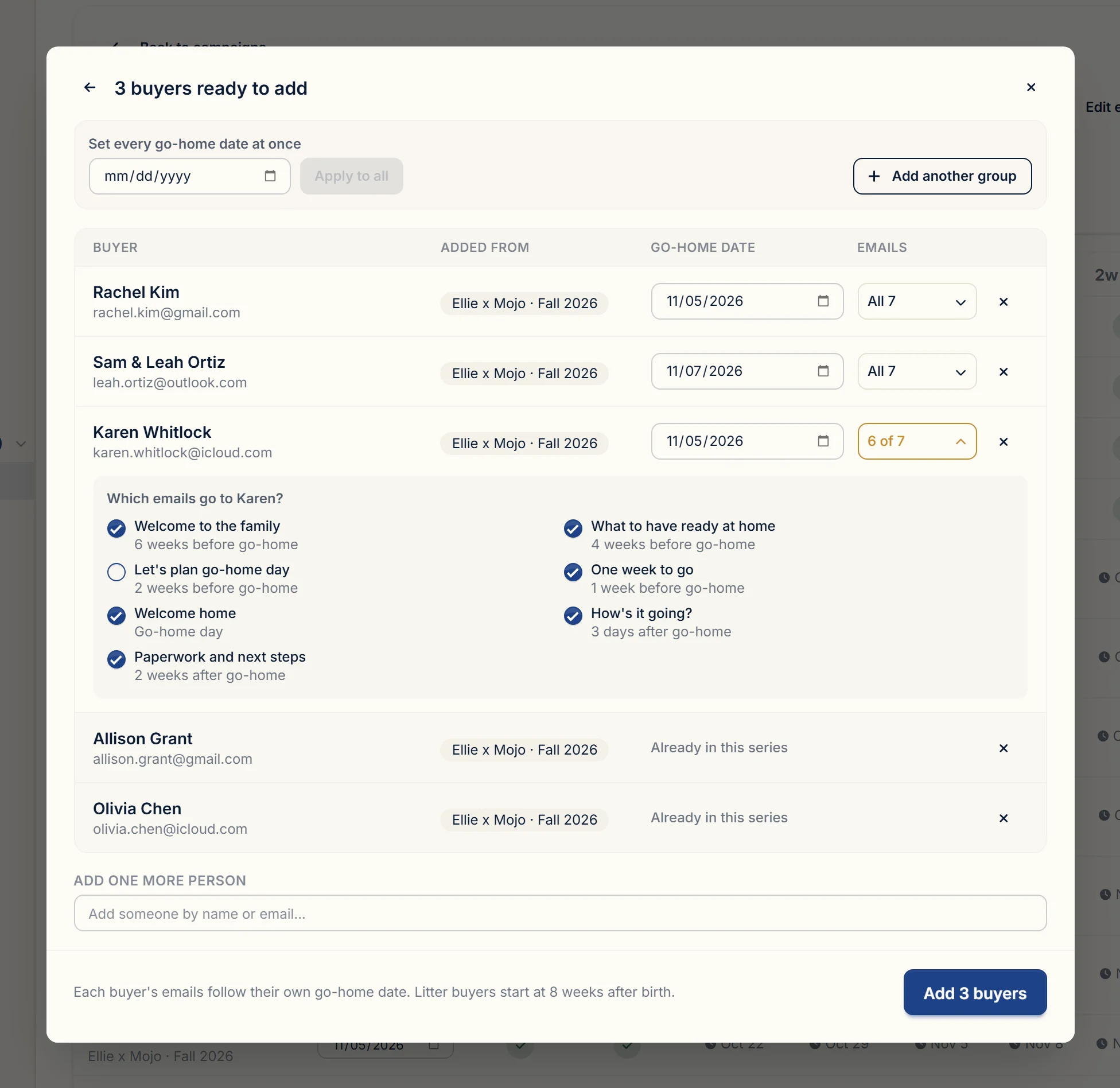Screen dimensions: 1120x1088
Task: Remove Olivia Chen row
Action: 1004,818
